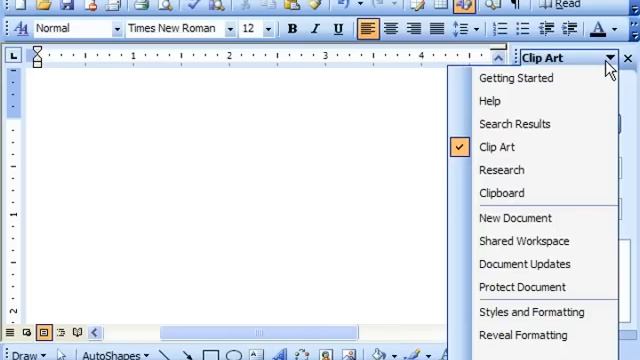Click the horizontal scrollbar thumb

click(x=259, y=333)
